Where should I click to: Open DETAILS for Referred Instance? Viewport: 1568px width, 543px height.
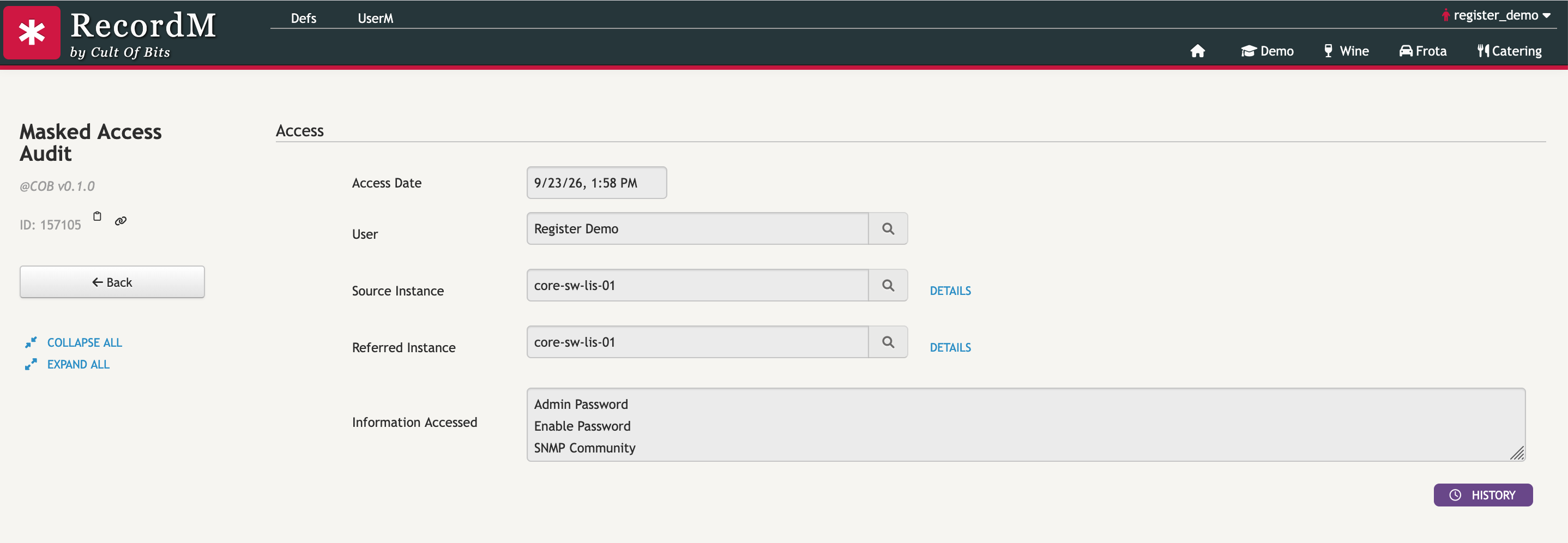pyautogui.click(x=950, y=348)
